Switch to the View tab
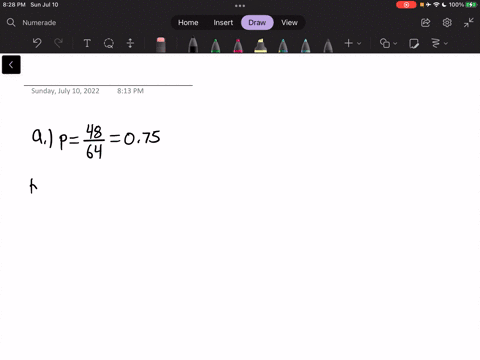 click(289, 23)
